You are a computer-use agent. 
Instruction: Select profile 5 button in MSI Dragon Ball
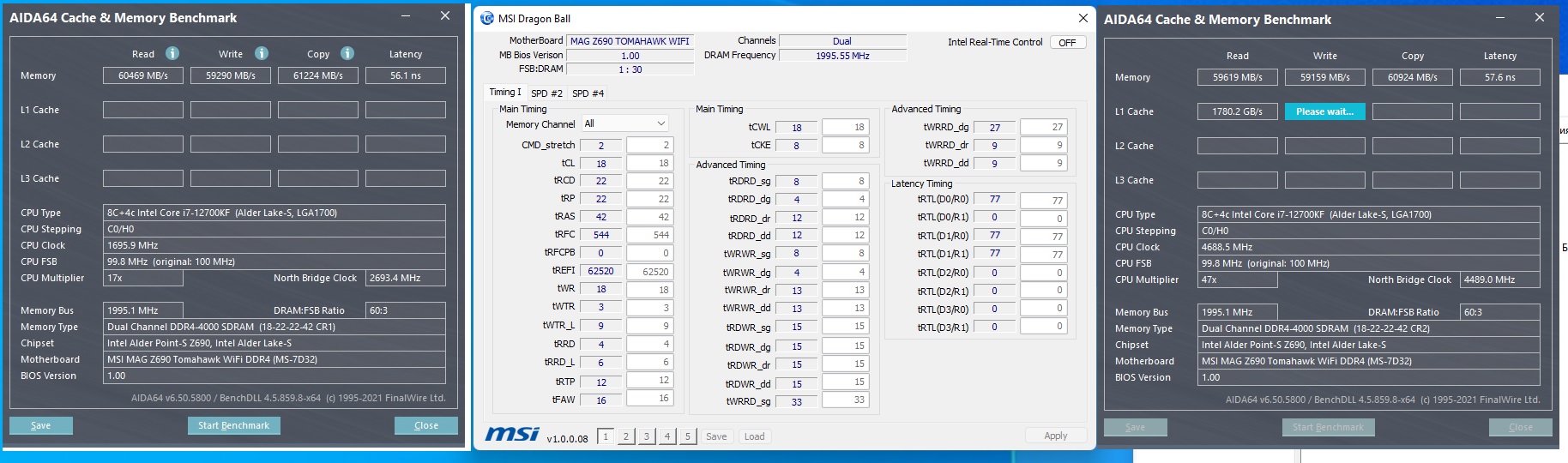(x=688, y=436)
